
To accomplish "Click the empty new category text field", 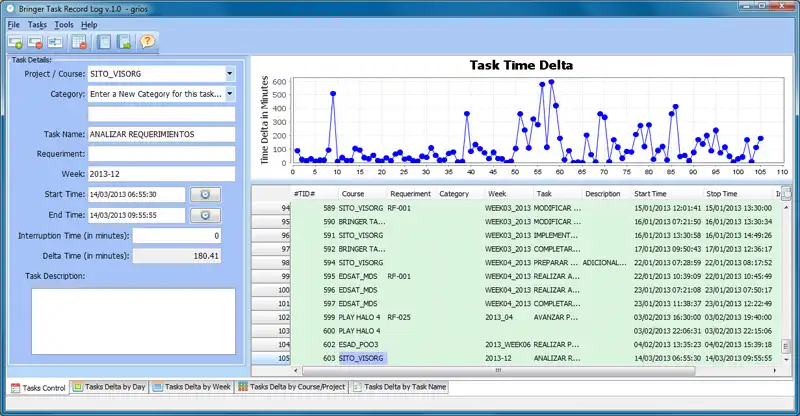I will point(161,114).
